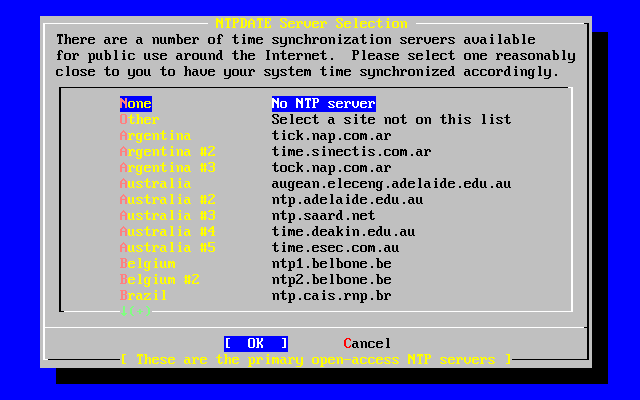This screenshot has height=400, width=640.
Task: Pick Belgium #2 ntp2.belbone.be
Action: [x=159, y=280]
